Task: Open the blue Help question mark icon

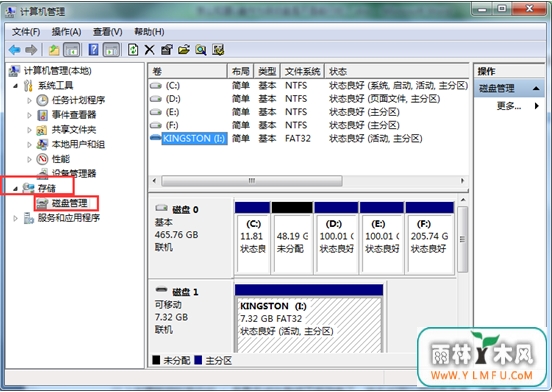Action: tap(93, 50)
